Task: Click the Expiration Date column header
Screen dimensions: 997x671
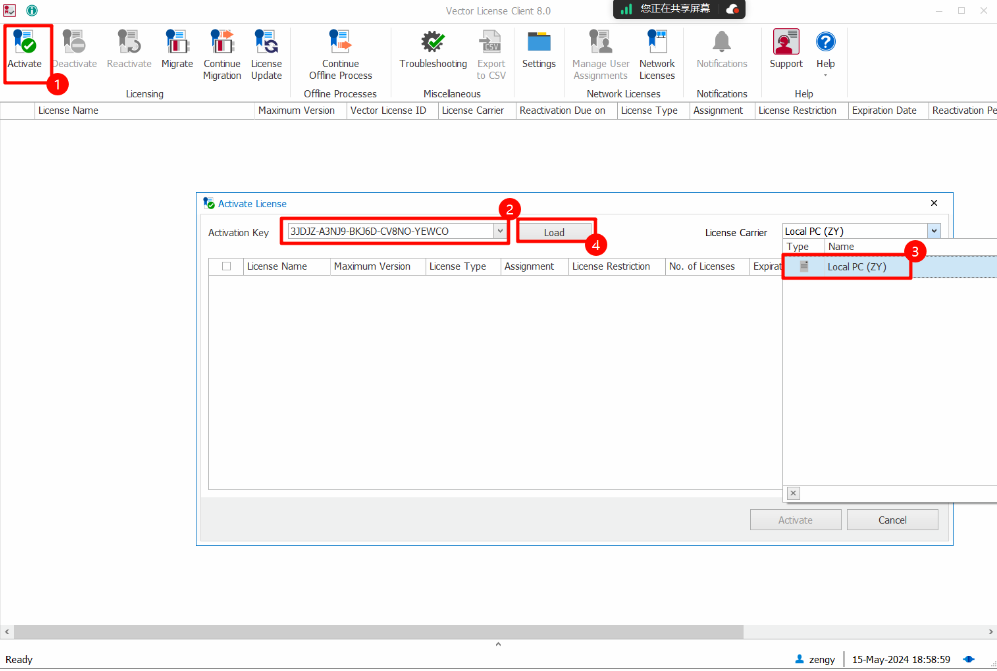Action: pos(888,111)
